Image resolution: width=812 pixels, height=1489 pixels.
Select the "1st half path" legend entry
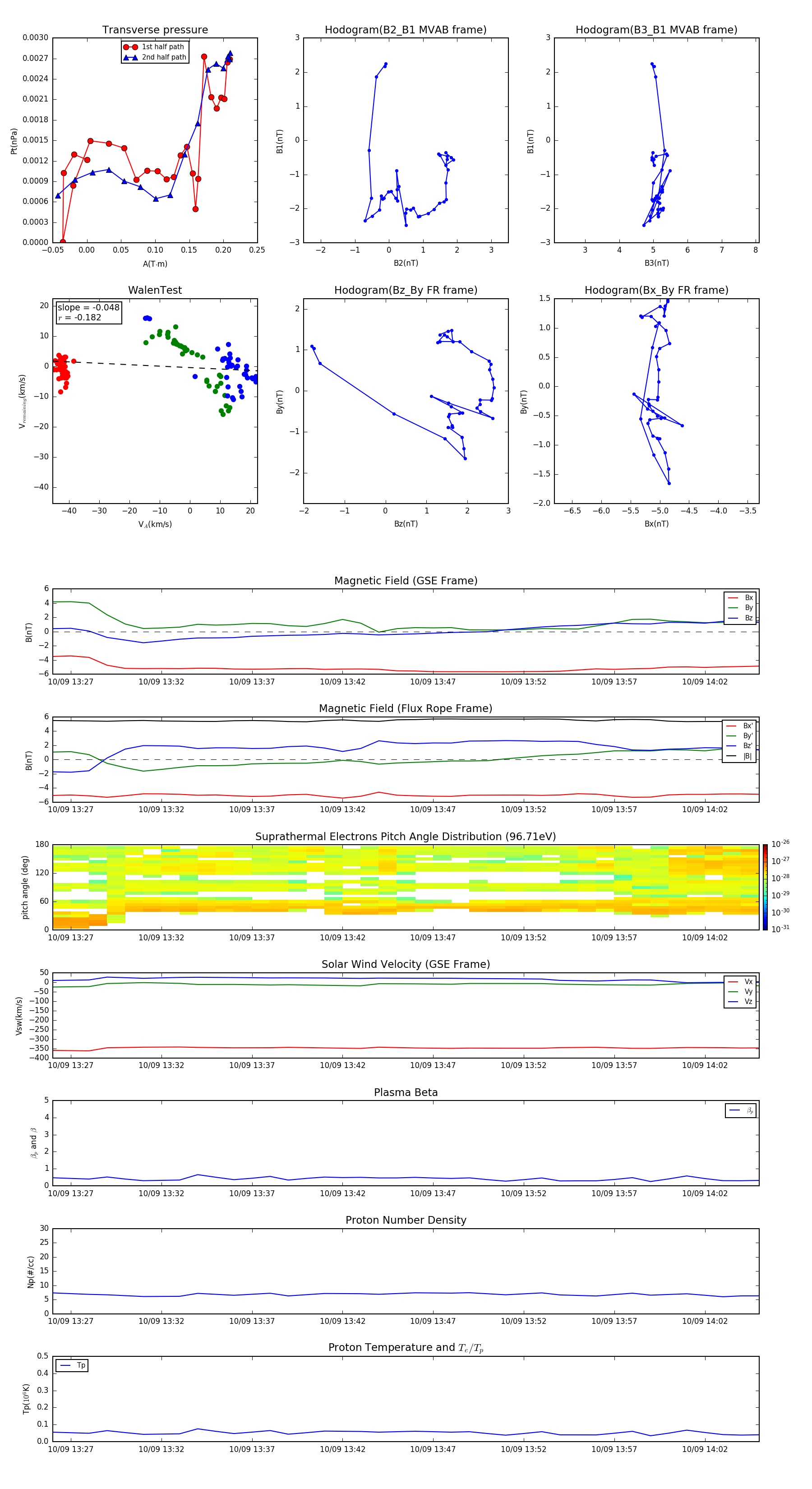pyautogui.click(x=155, y=47)
